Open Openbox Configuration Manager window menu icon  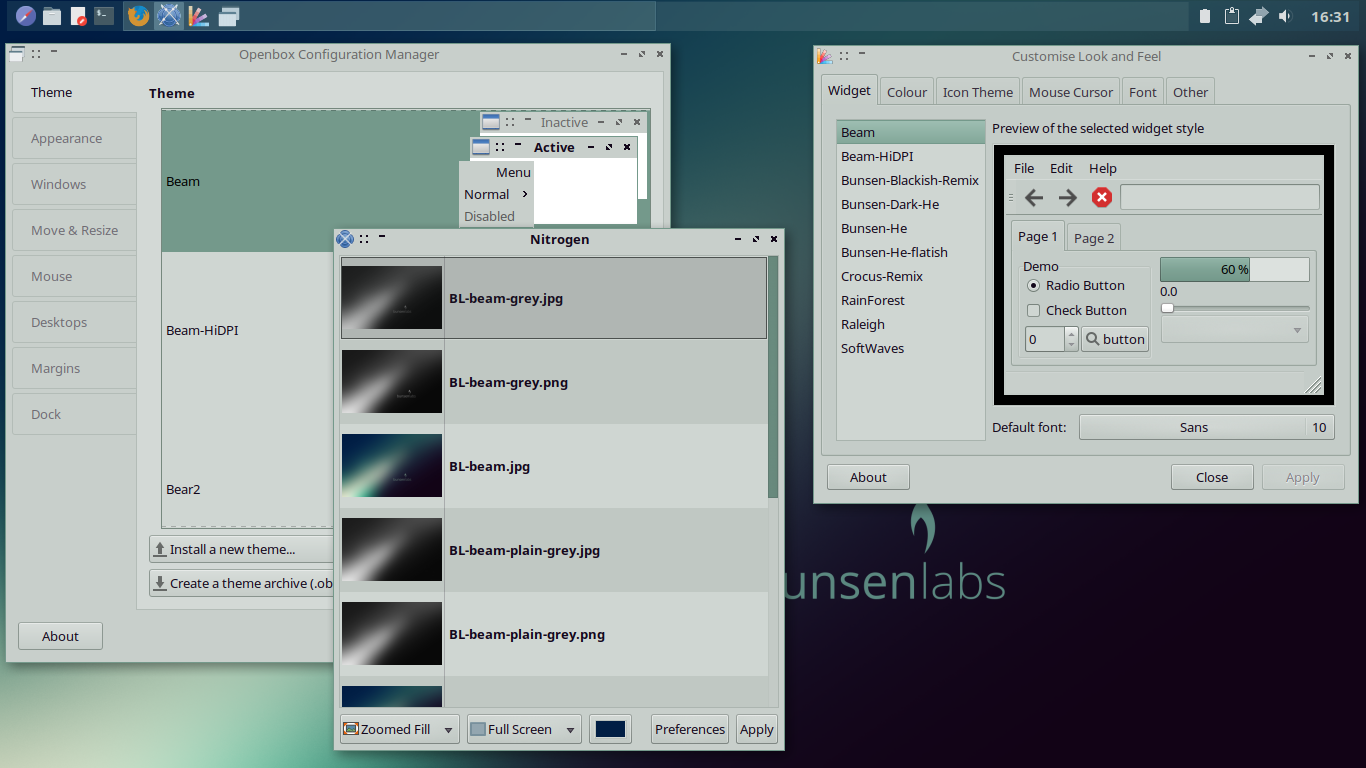point(17,54)
